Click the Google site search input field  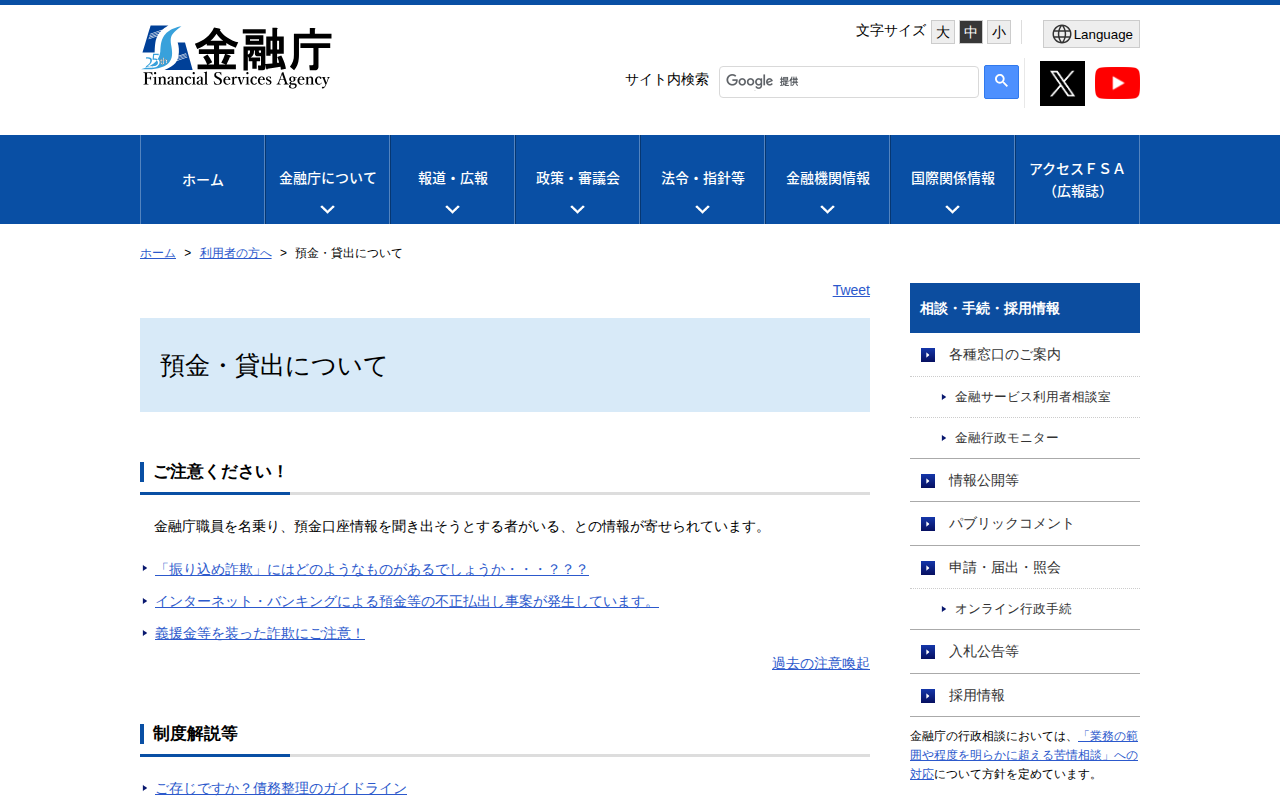click(849, 82)
